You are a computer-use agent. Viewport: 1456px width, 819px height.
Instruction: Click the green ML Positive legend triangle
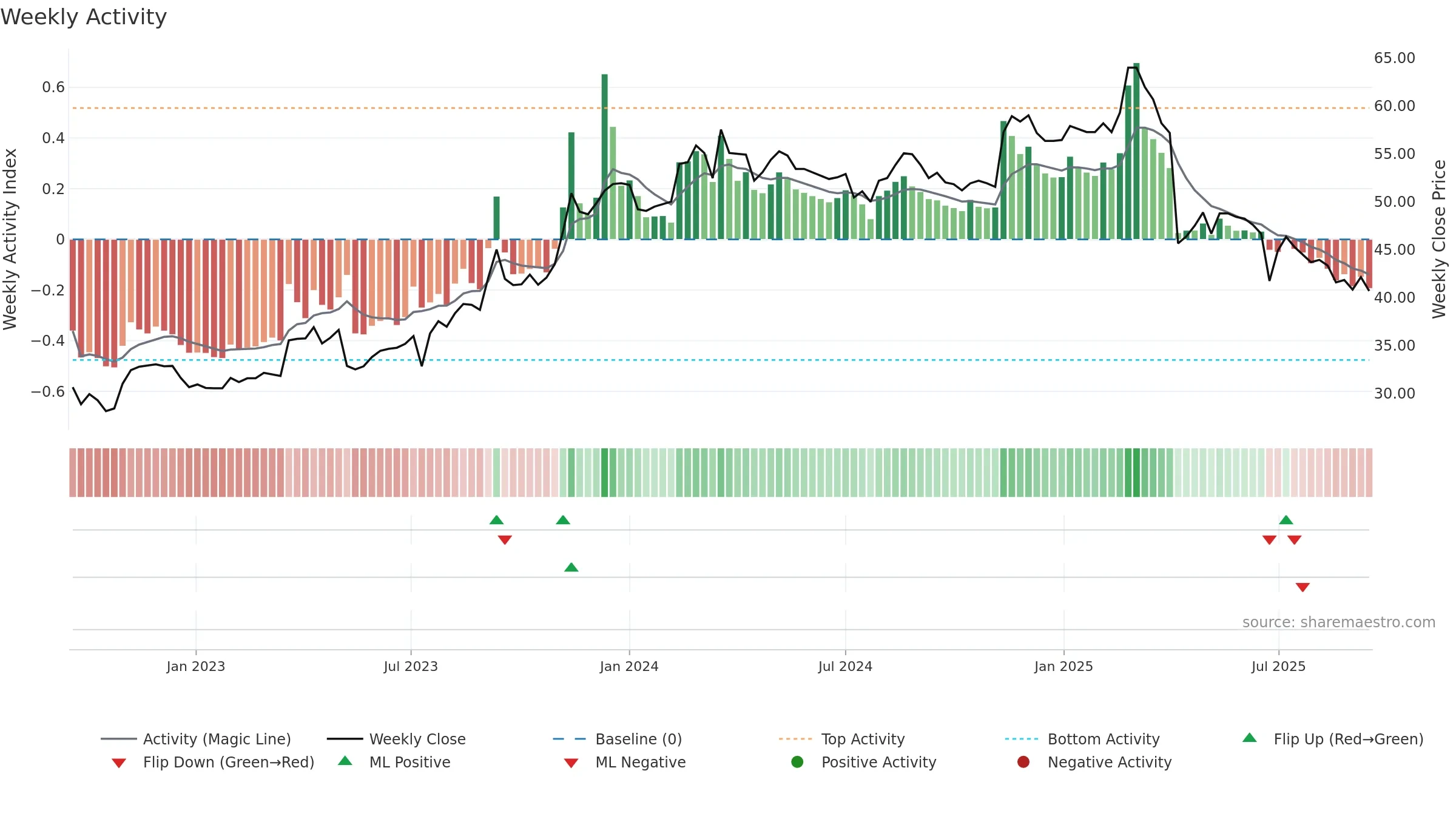345,761
